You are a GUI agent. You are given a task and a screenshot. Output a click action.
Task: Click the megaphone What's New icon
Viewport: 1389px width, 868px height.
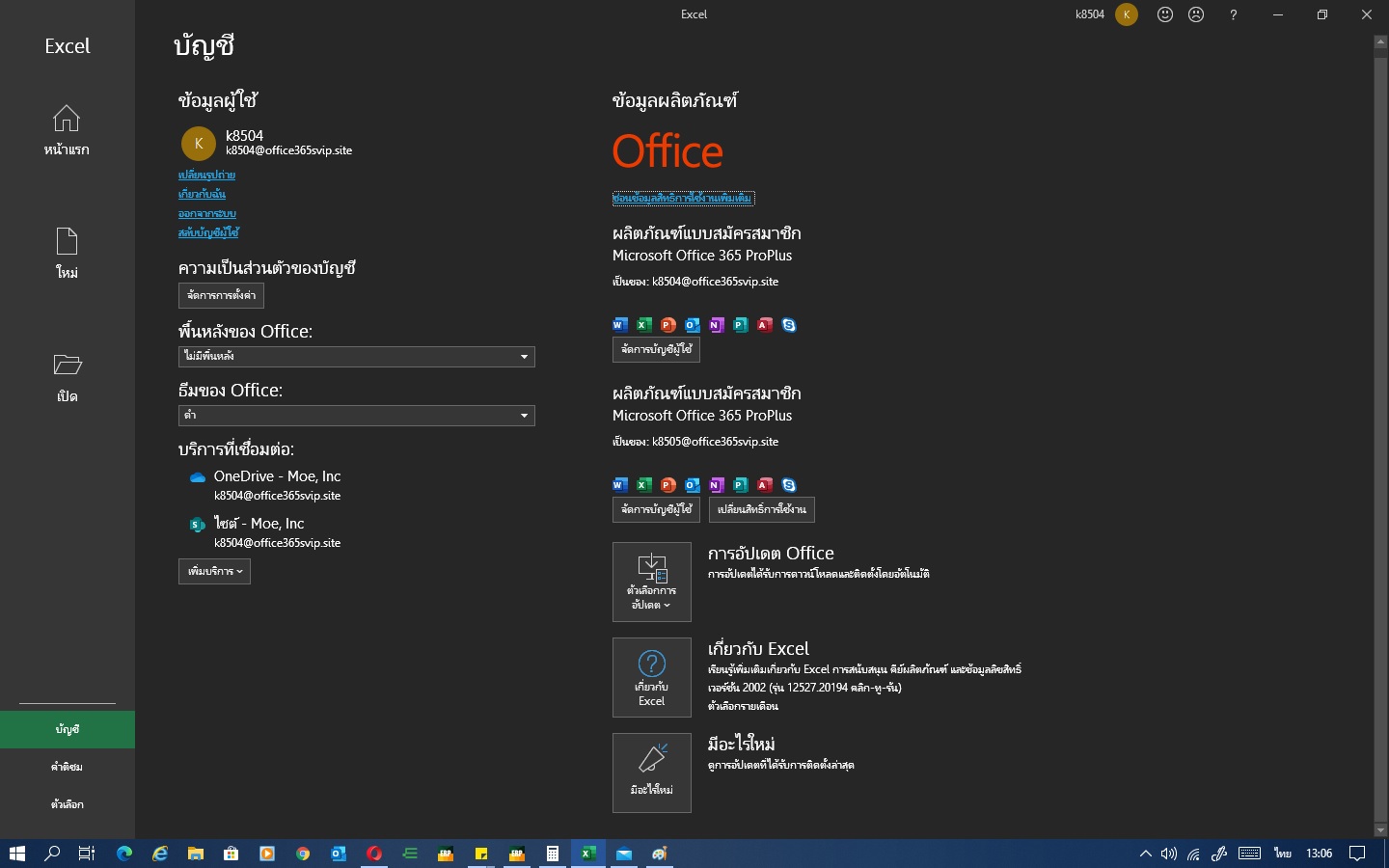[652, 758]
